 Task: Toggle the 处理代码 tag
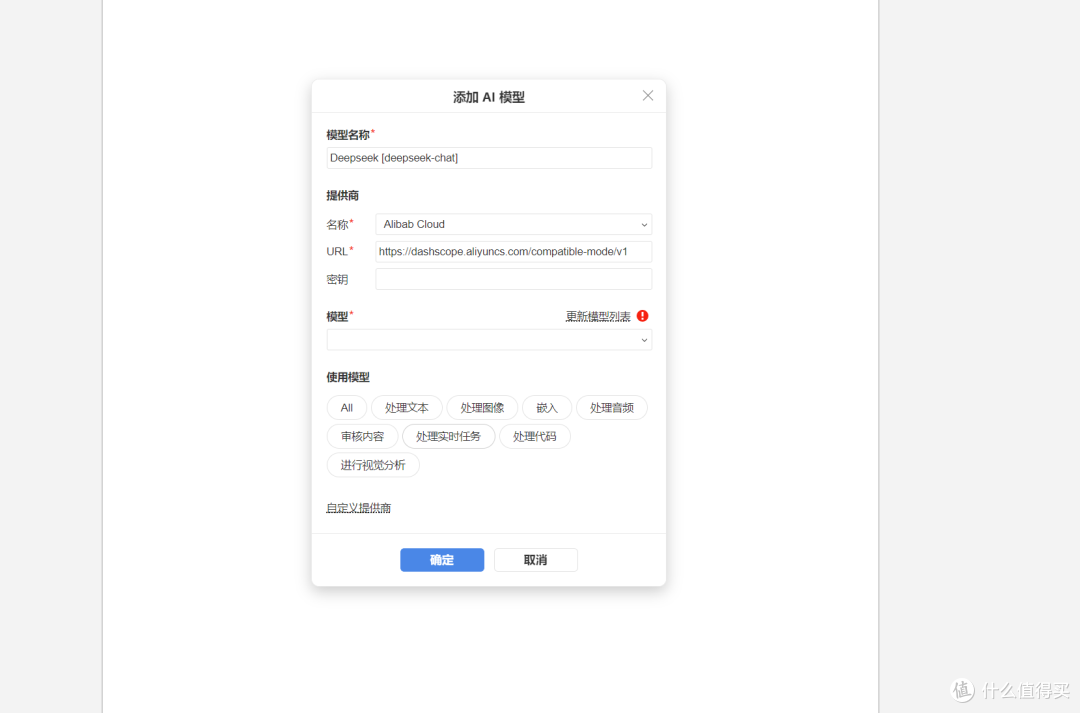pos(534,436)
